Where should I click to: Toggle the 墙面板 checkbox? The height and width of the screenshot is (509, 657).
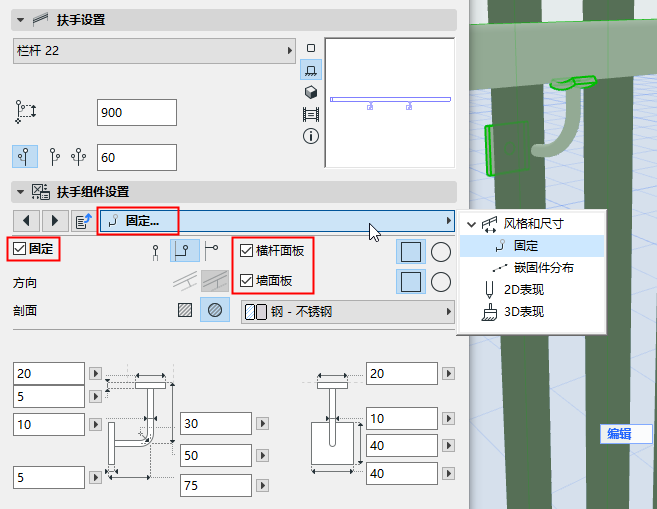(246, 280)
